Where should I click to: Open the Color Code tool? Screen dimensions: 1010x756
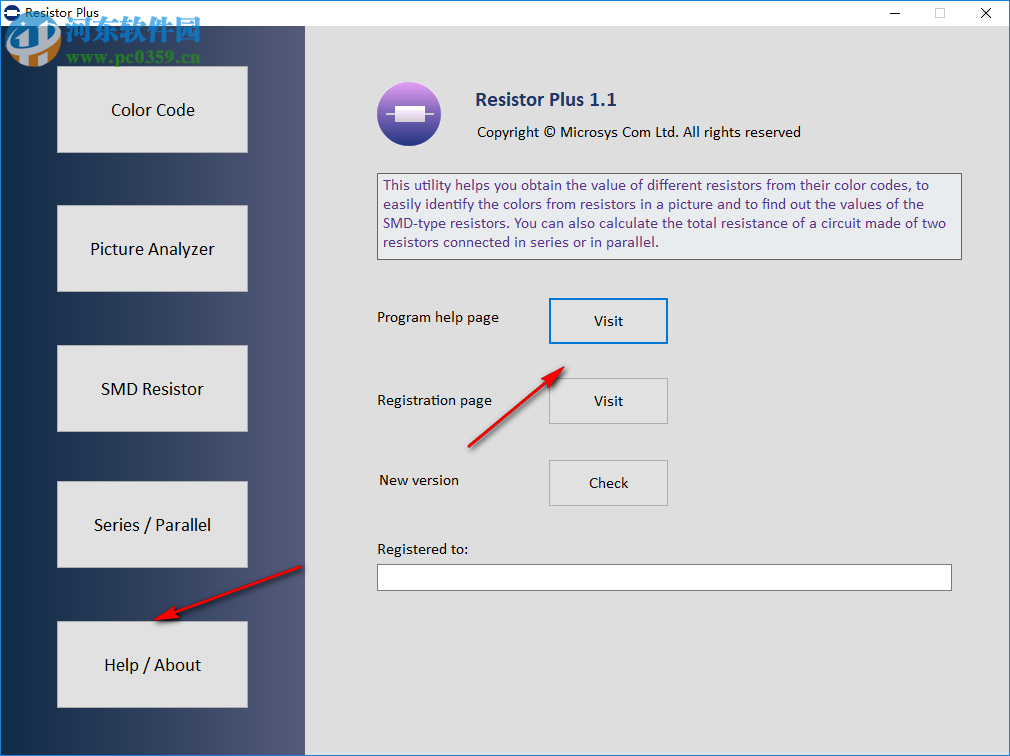click(152, 109)
